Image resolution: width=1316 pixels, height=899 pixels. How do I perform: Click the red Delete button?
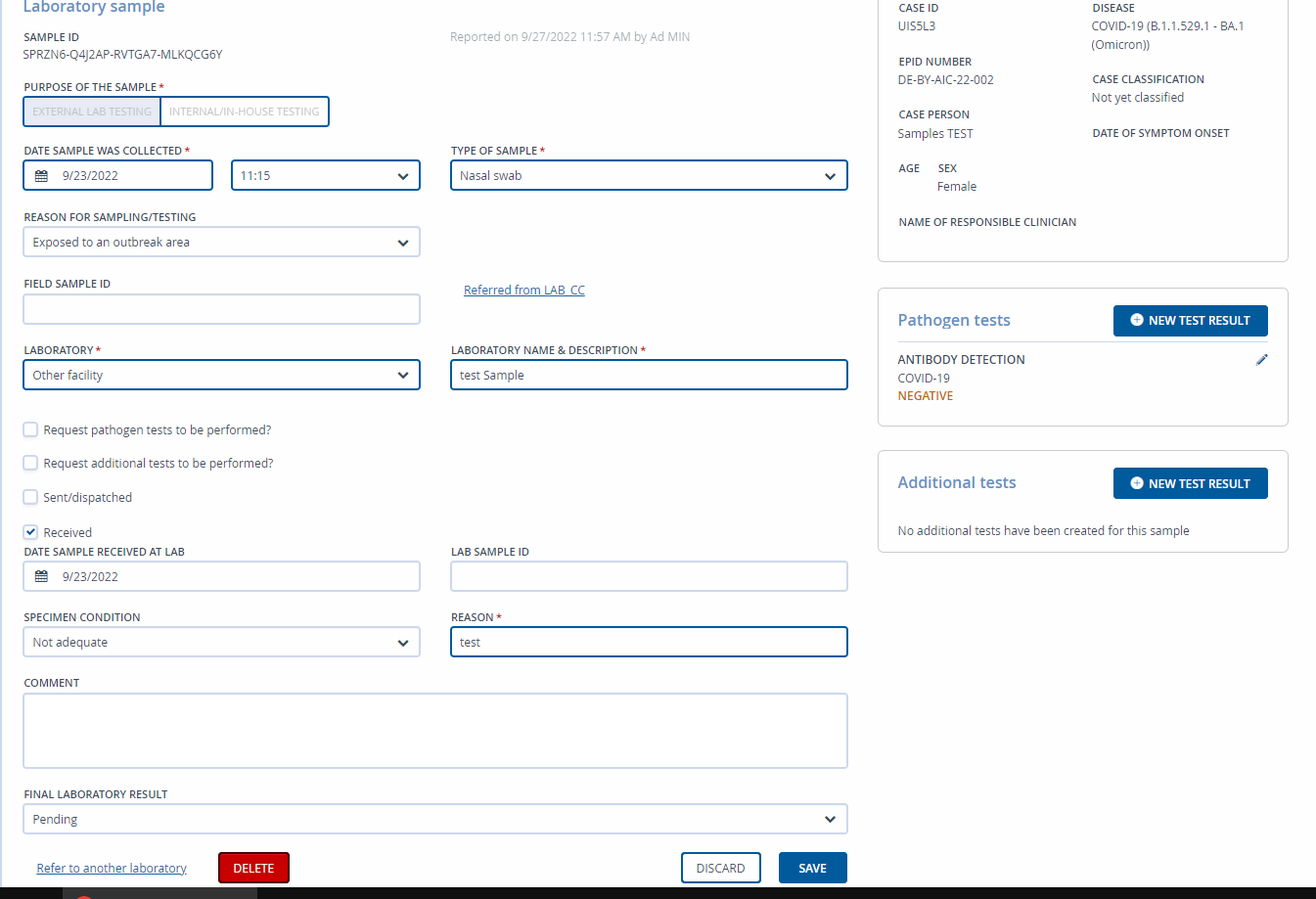(x=253, y=868)
